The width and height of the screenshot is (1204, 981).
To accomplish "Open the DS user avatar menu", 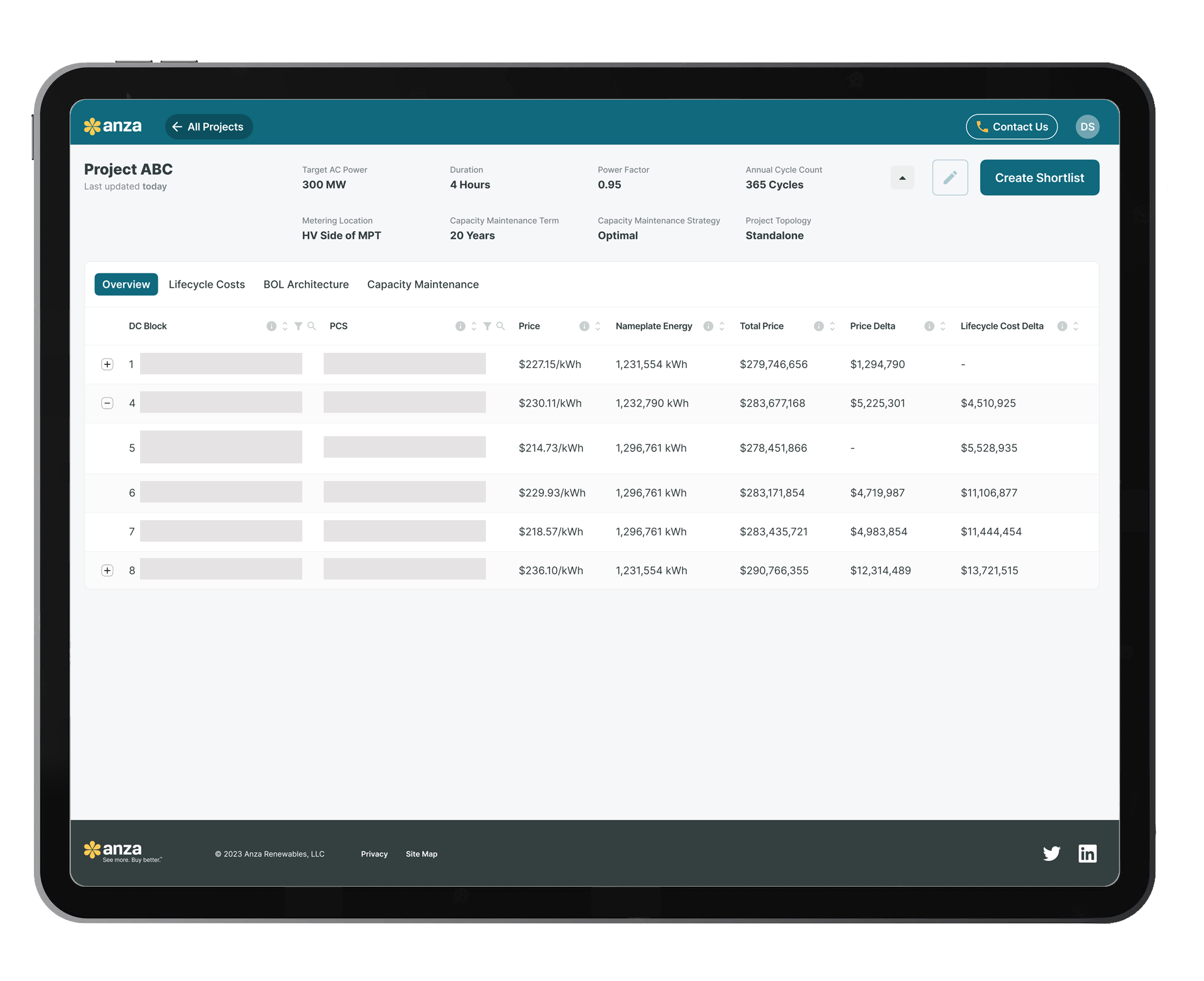I will 1087,127.
